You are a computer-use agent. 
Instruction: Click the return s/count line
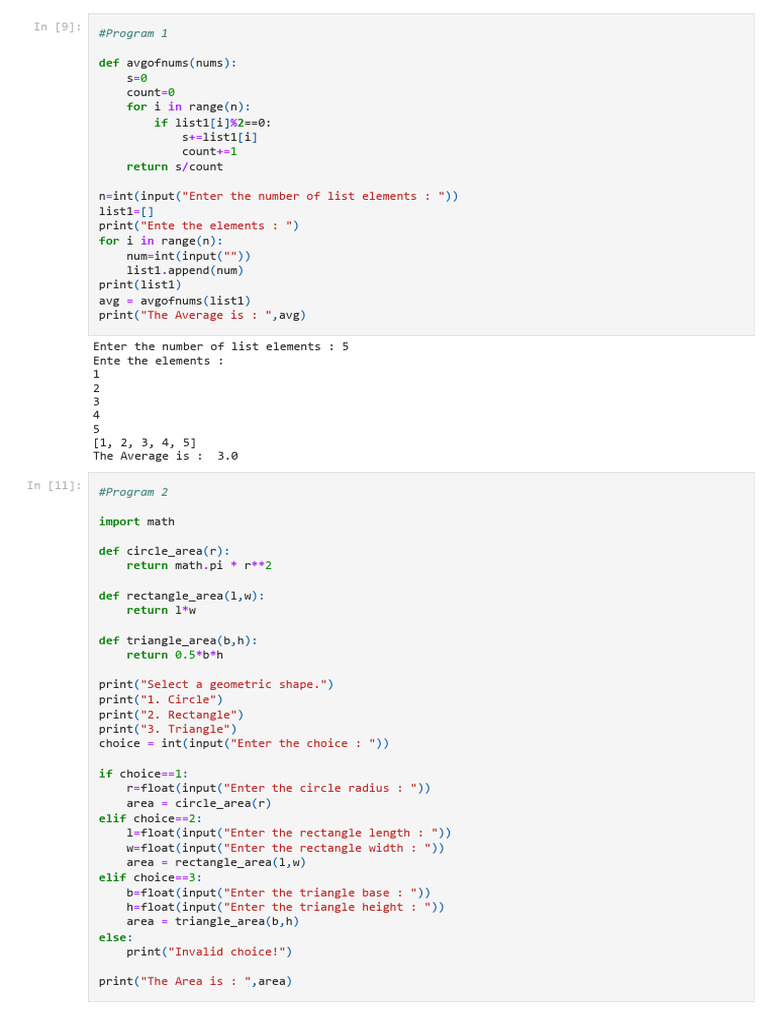point(174,167)
